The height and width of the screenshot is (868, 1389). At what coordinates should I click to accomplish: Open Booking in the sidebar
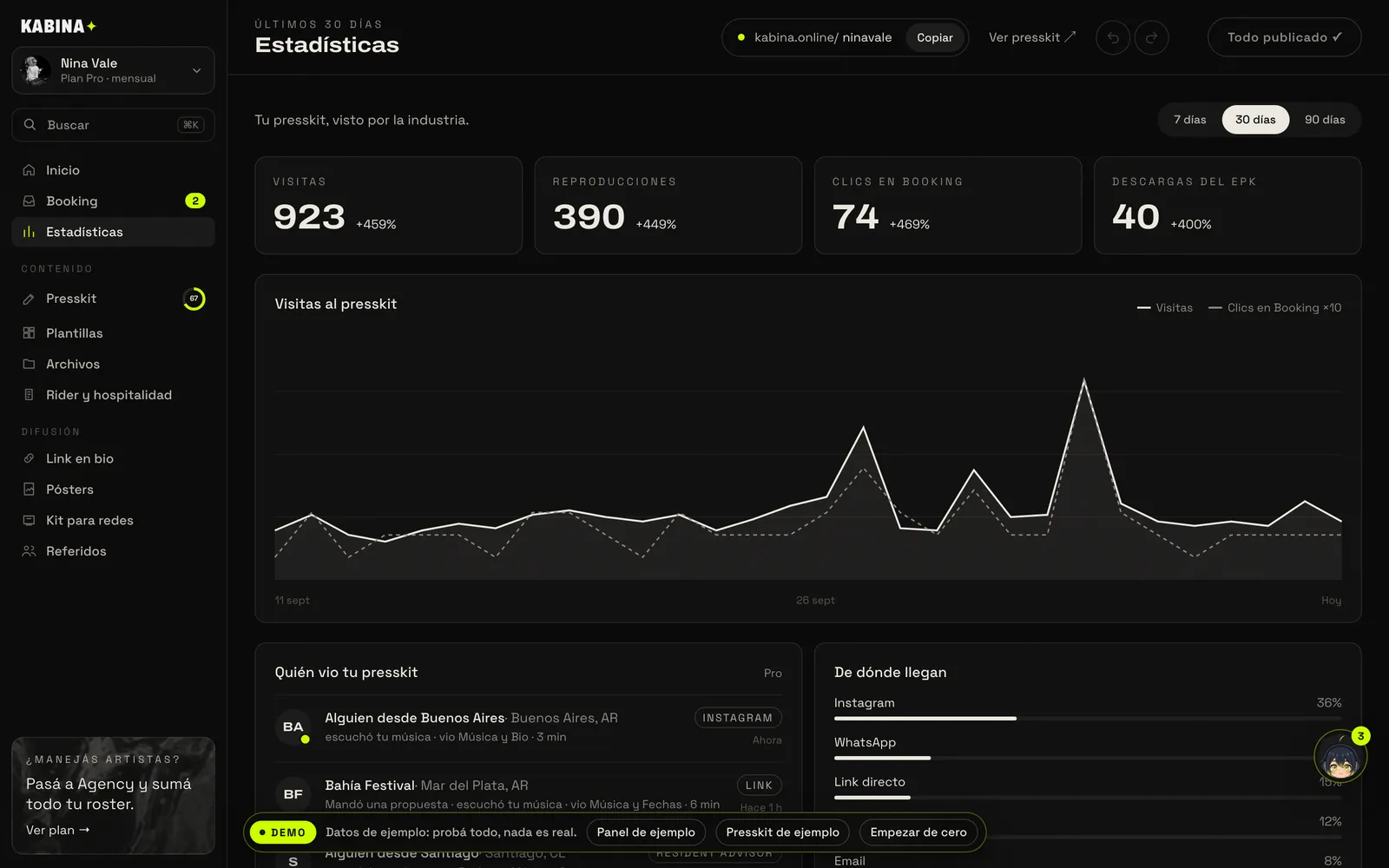coord(113,201)
